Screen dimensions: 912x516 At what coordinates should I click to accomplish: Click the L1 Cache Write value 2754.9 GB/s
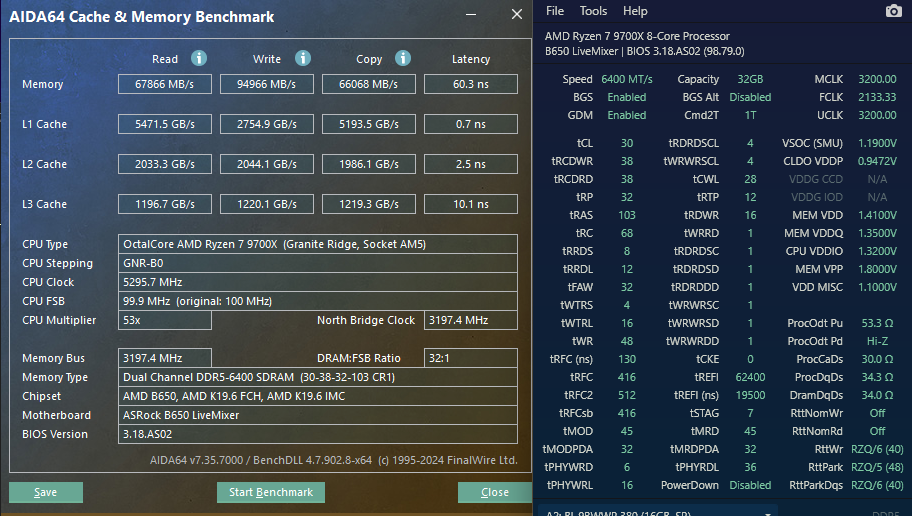click(x=266, y=124)
